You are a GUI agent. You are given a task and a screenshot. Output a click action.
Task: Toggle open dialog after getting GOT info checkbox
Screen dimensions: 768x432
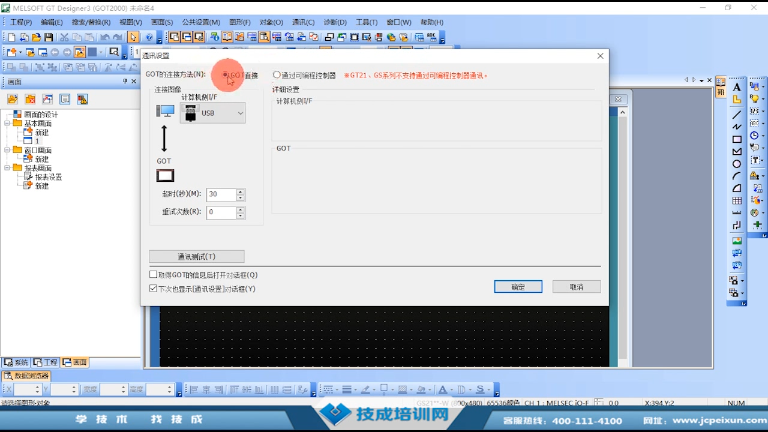tap(153, 275)
